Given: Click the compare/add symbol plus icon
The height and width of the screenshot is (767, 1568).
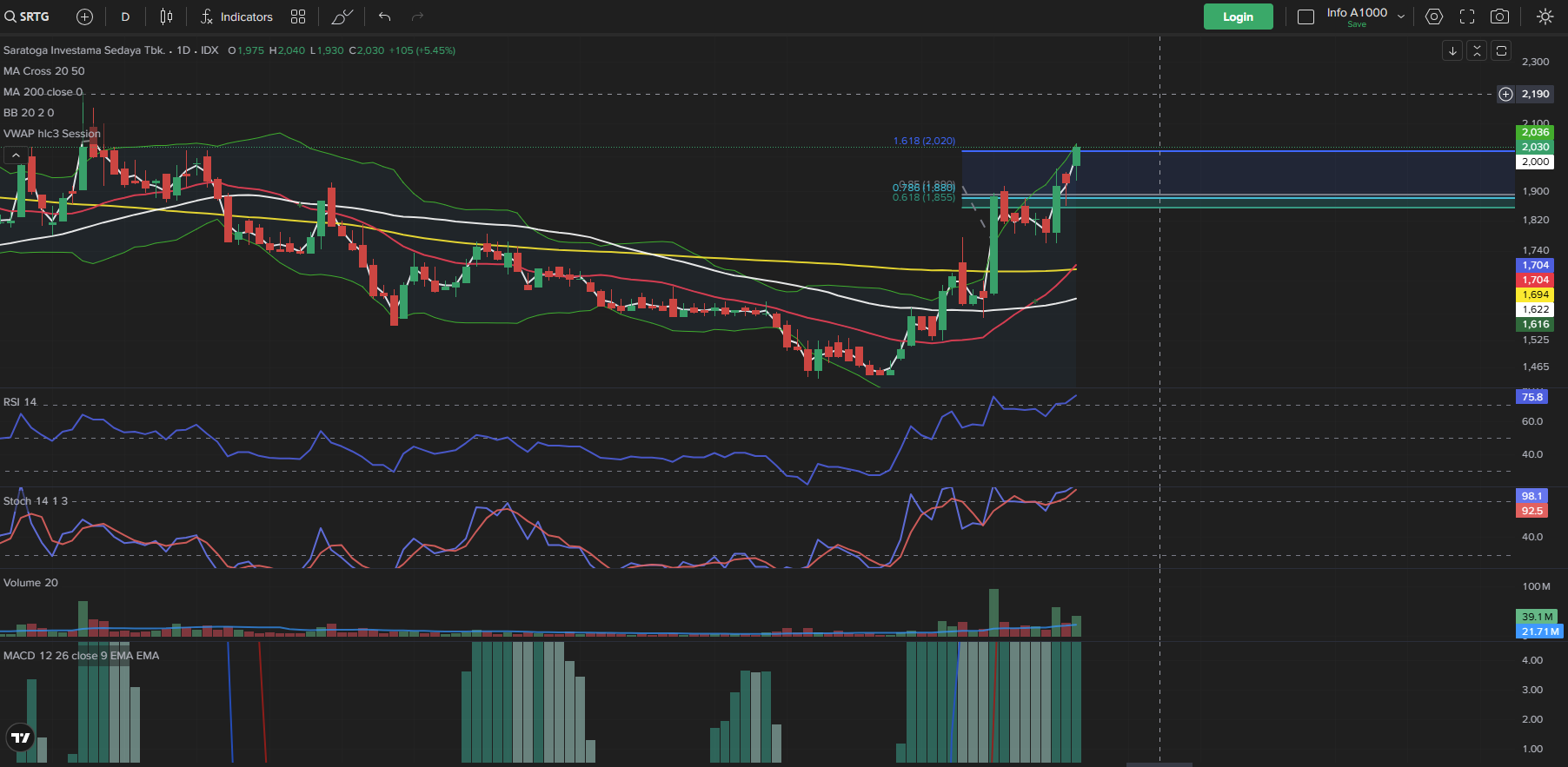Looking at the screenshot, I should [84, 17].
